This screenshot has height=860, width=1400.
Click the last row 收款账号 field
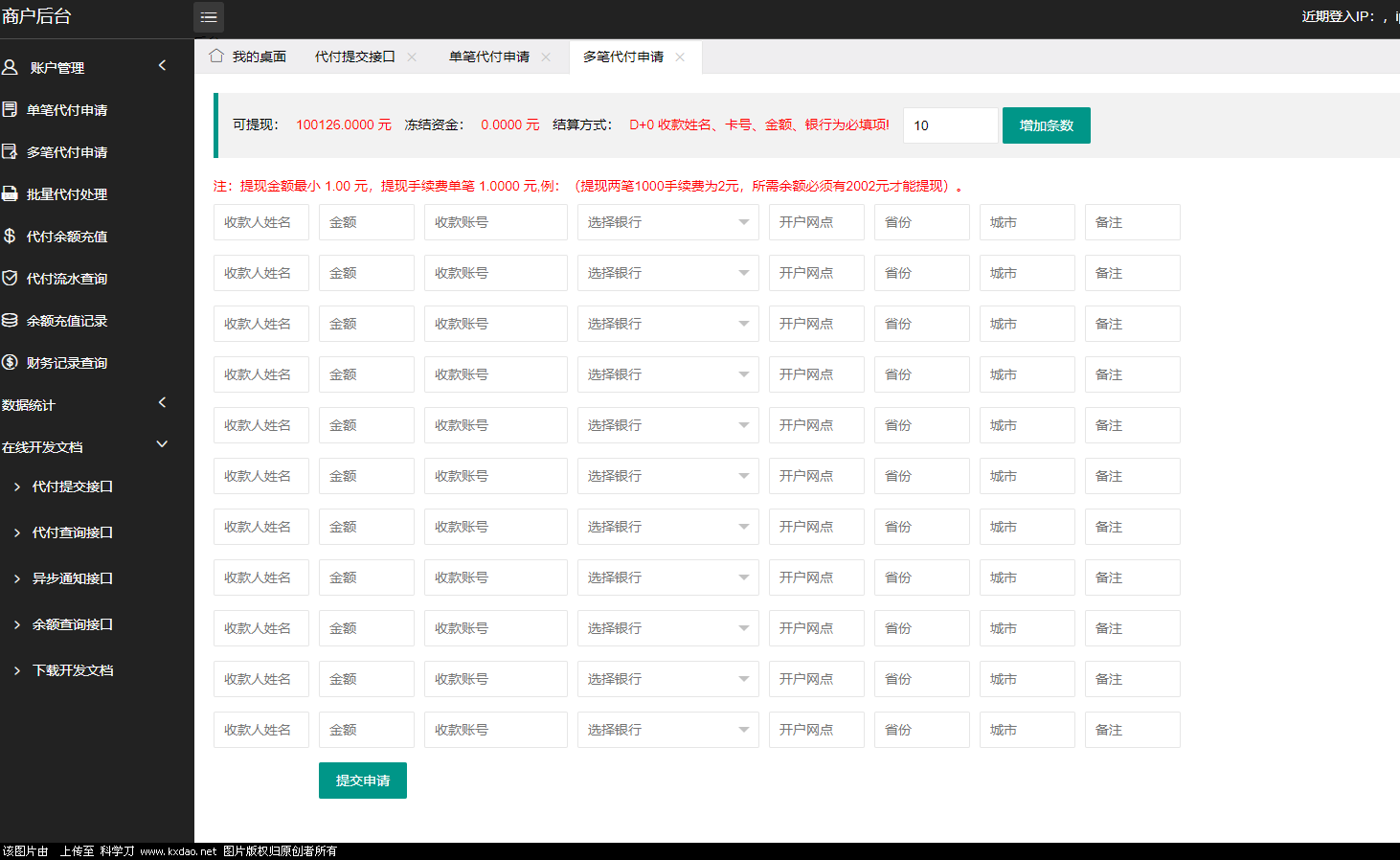point(496,730)
